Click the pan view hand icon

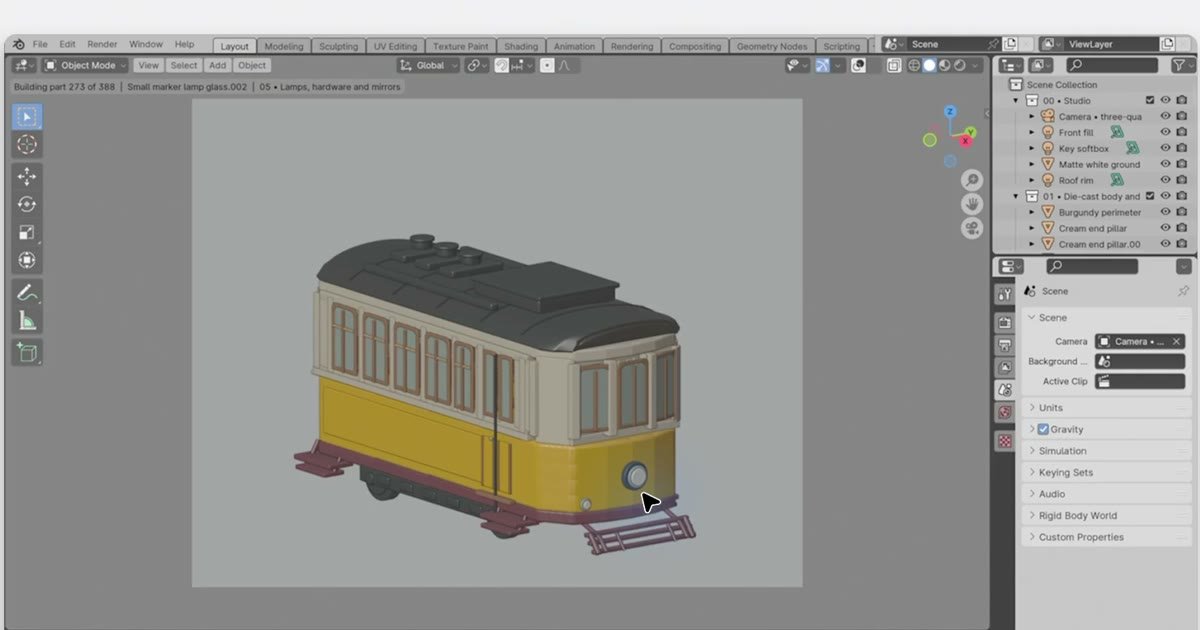972,204
